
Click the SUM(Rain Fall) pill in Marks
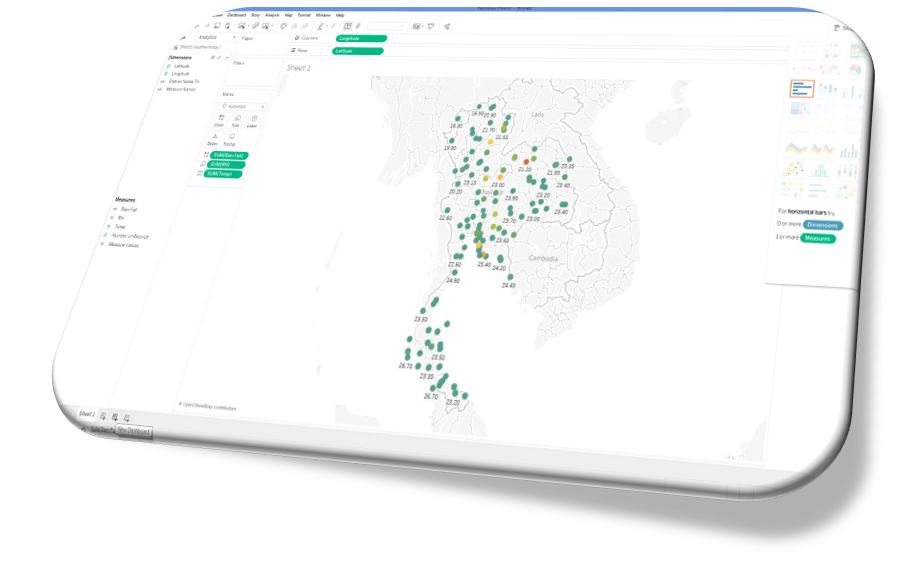229,155
